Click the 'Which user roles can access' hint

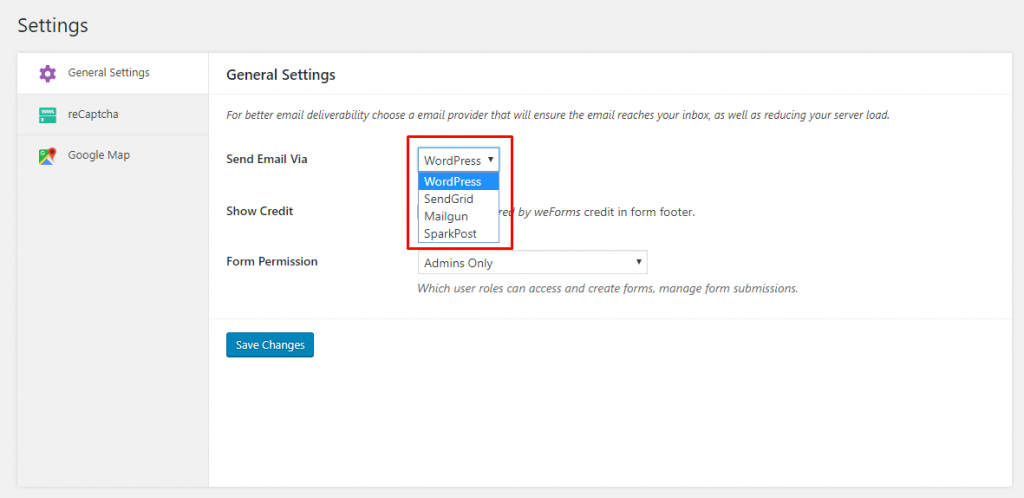pos(607,288)
